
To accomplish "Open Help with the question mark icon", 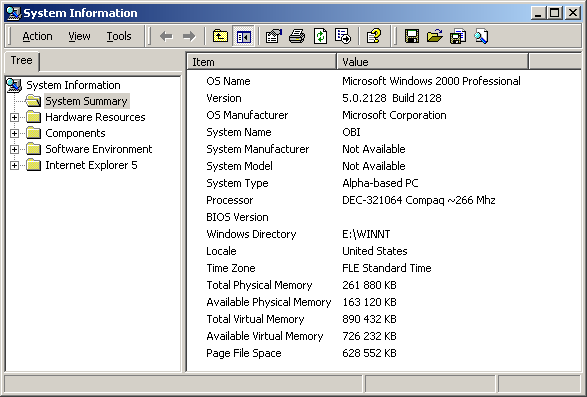I will pos(374,36).
